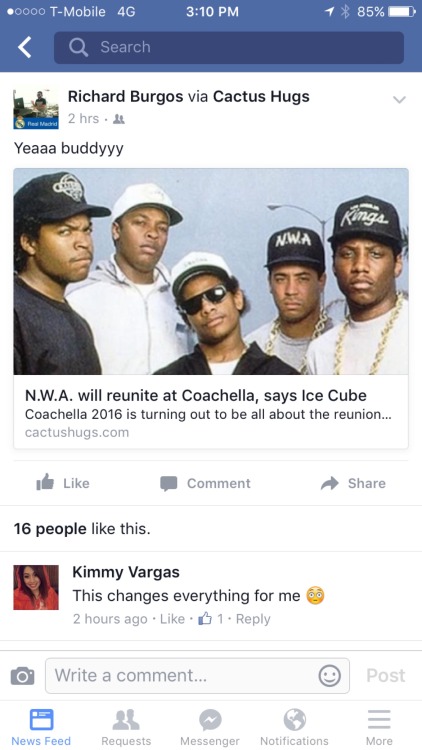
Task: Open Friend Requests tab
Action: point(126,727)
